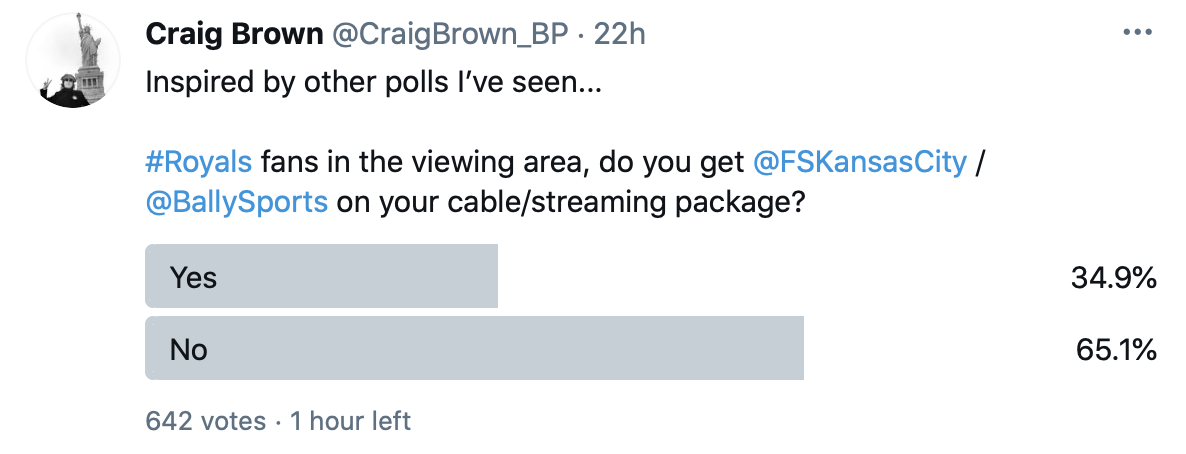
Task: Open the tweet via the 22h timestamp
Action: [620, 33]
